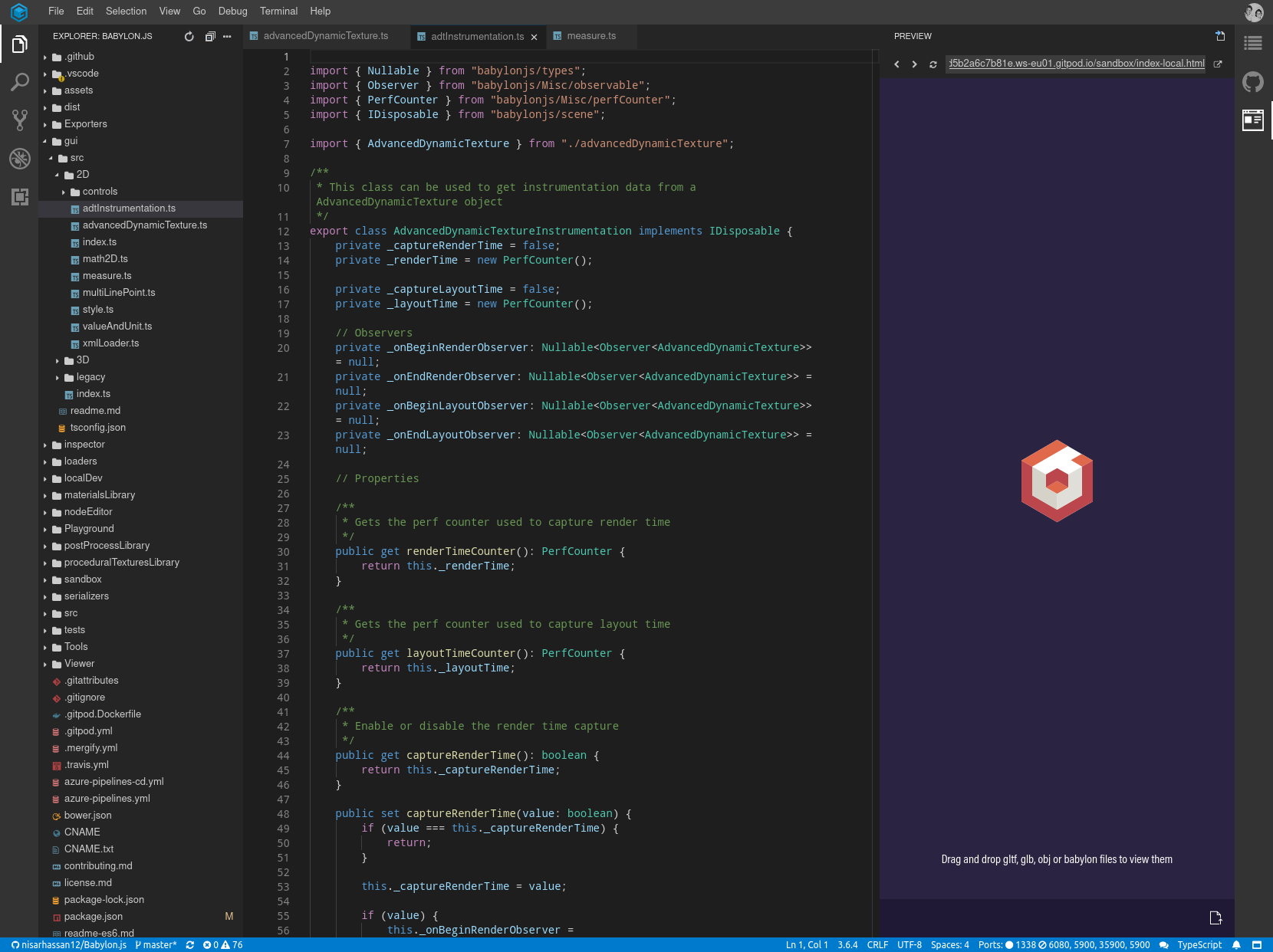This screenshot has height=952, width=1273.
Task: Open tsconfig.json in gui folder
Action: click(x=140, y=428)
